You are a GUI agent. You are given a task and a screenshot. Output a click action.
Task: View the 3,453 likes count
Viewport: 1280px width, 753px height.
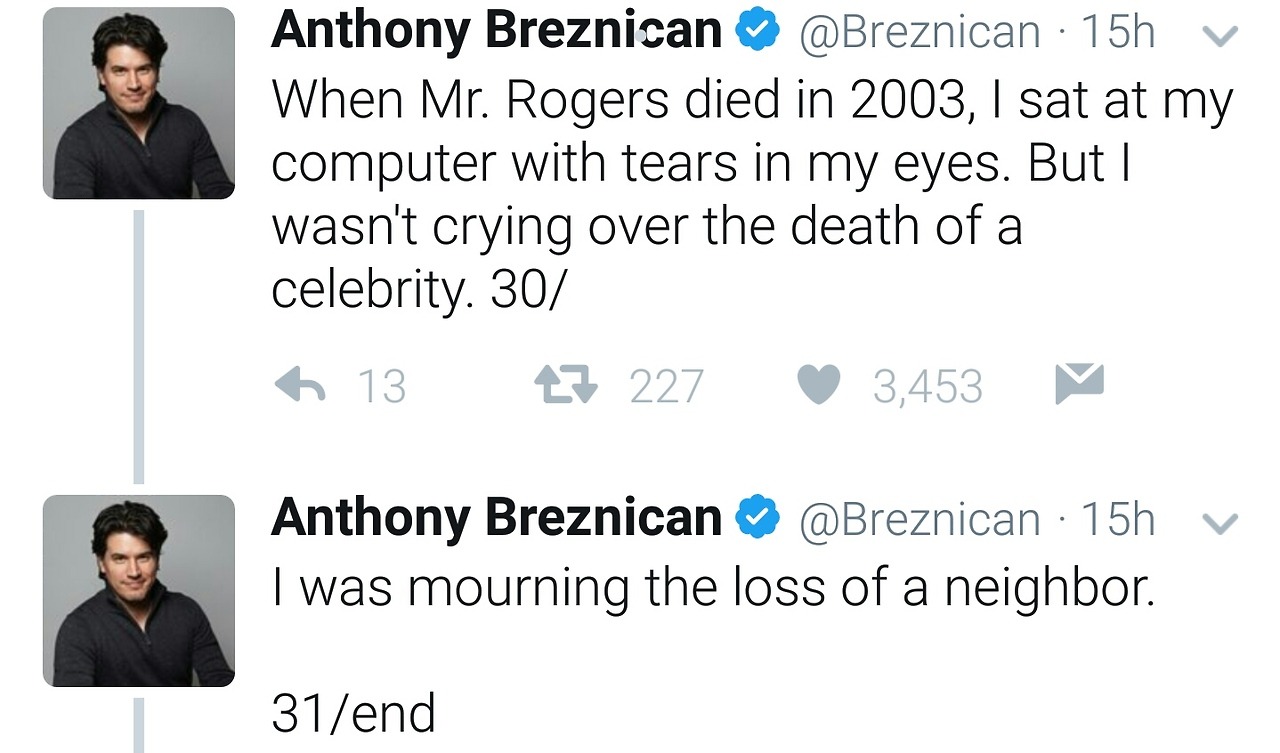click(927, 386)
